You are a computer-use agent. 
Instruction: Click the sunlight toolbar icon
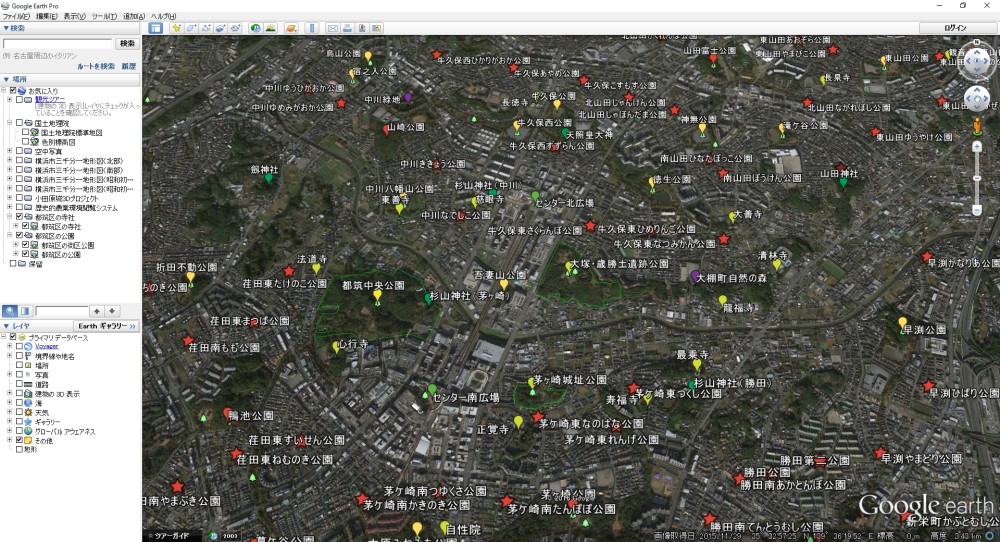tap(271, 28)
